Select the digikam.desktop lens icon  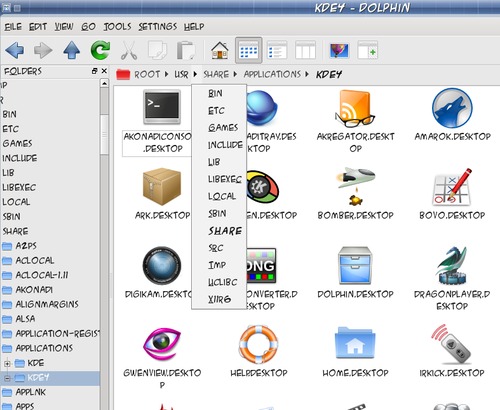click(162, 266)
